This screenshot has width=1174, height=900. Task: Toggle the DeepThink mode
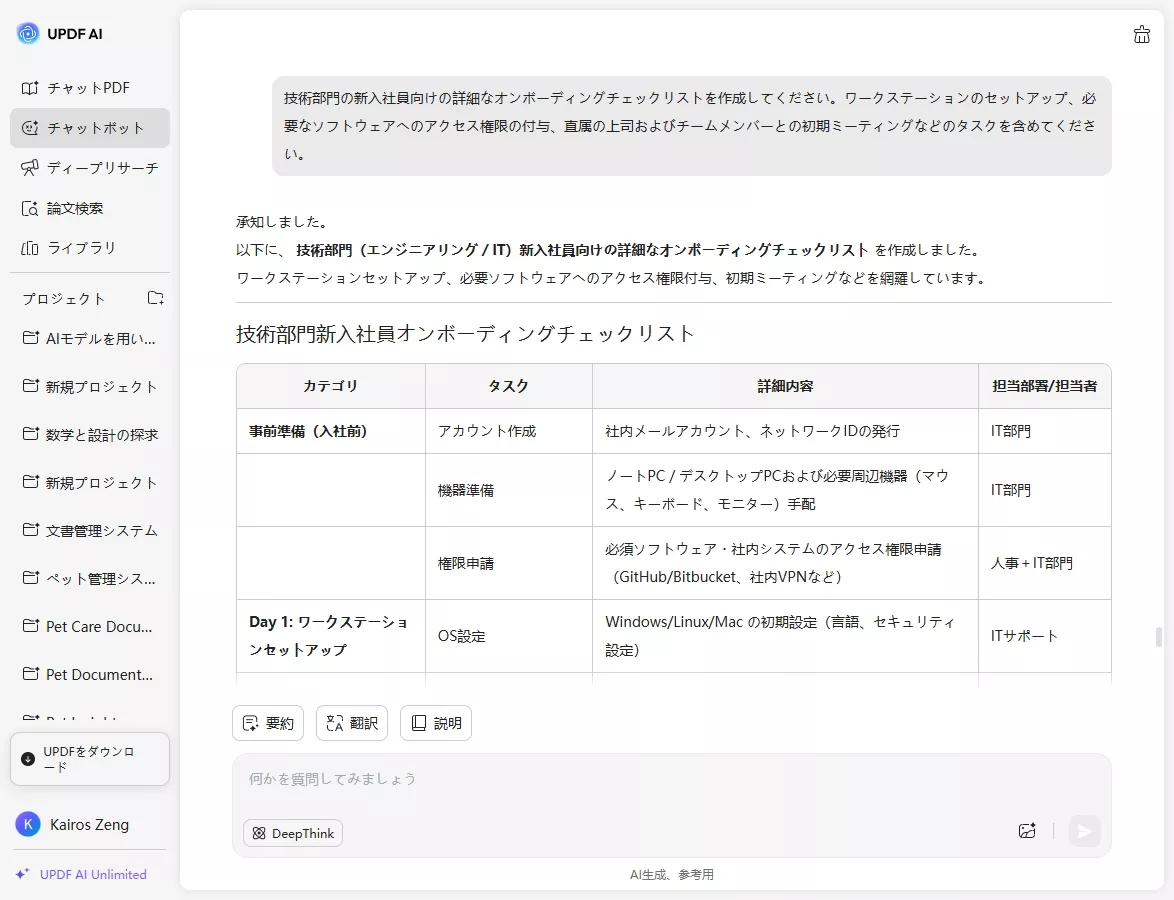pyautogui.click(x=292, y=832)
